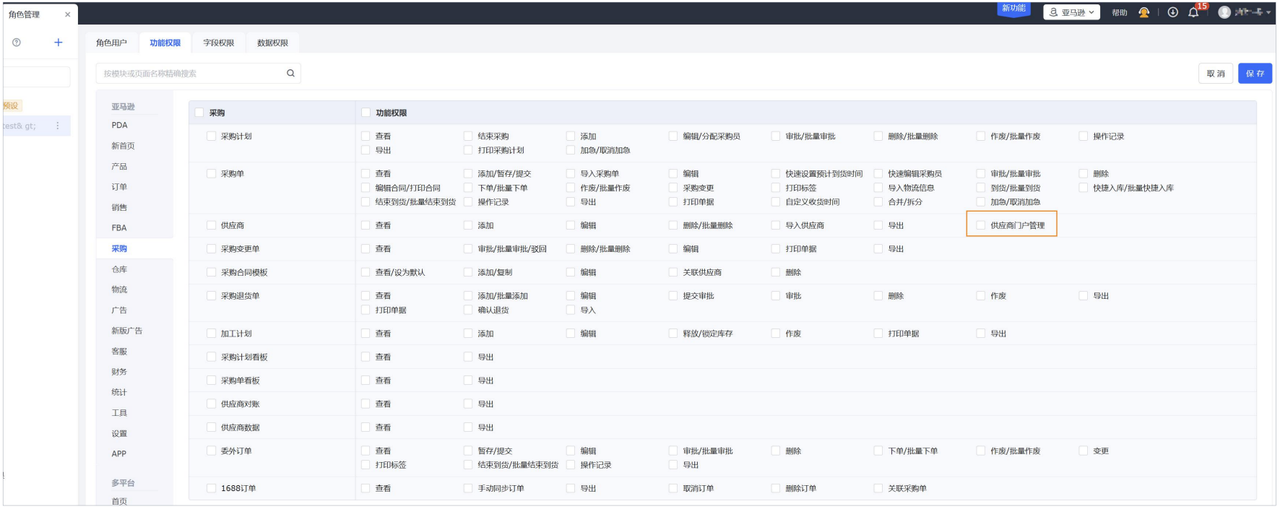Click the three-dot menu beside test role

(x=57, y=126)
